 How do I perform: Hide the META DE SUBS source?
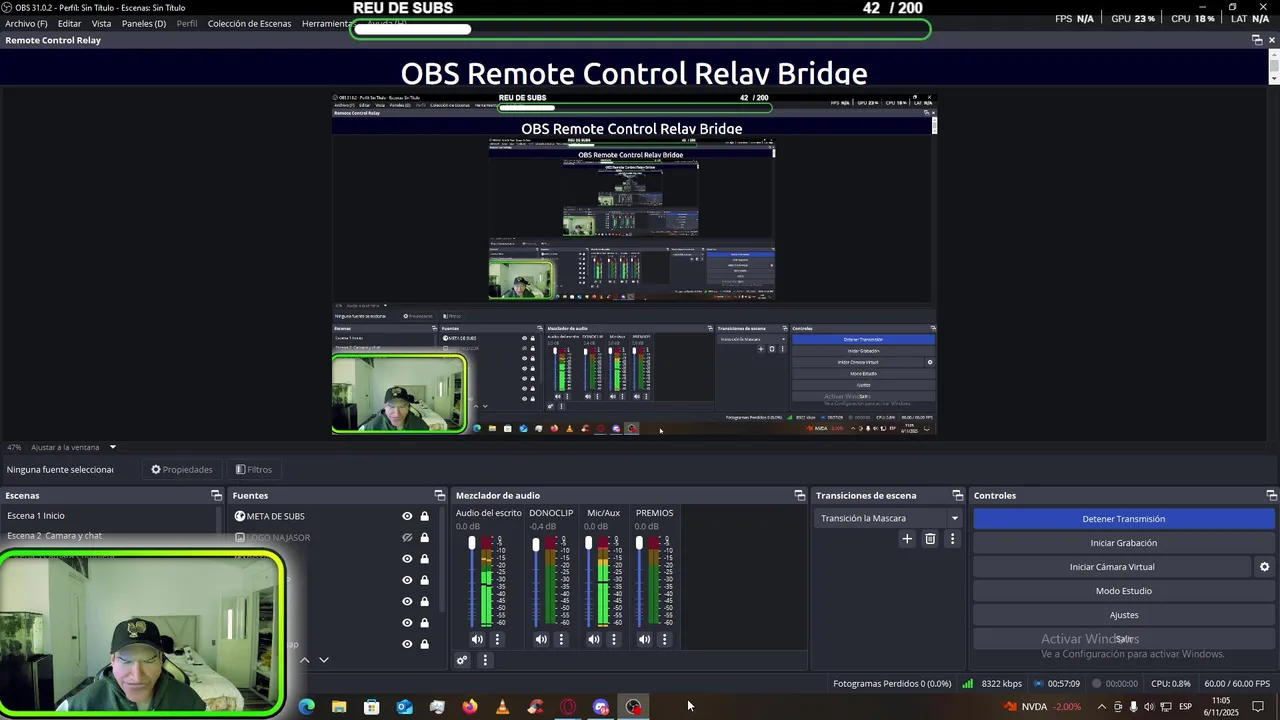click(407, 516)
